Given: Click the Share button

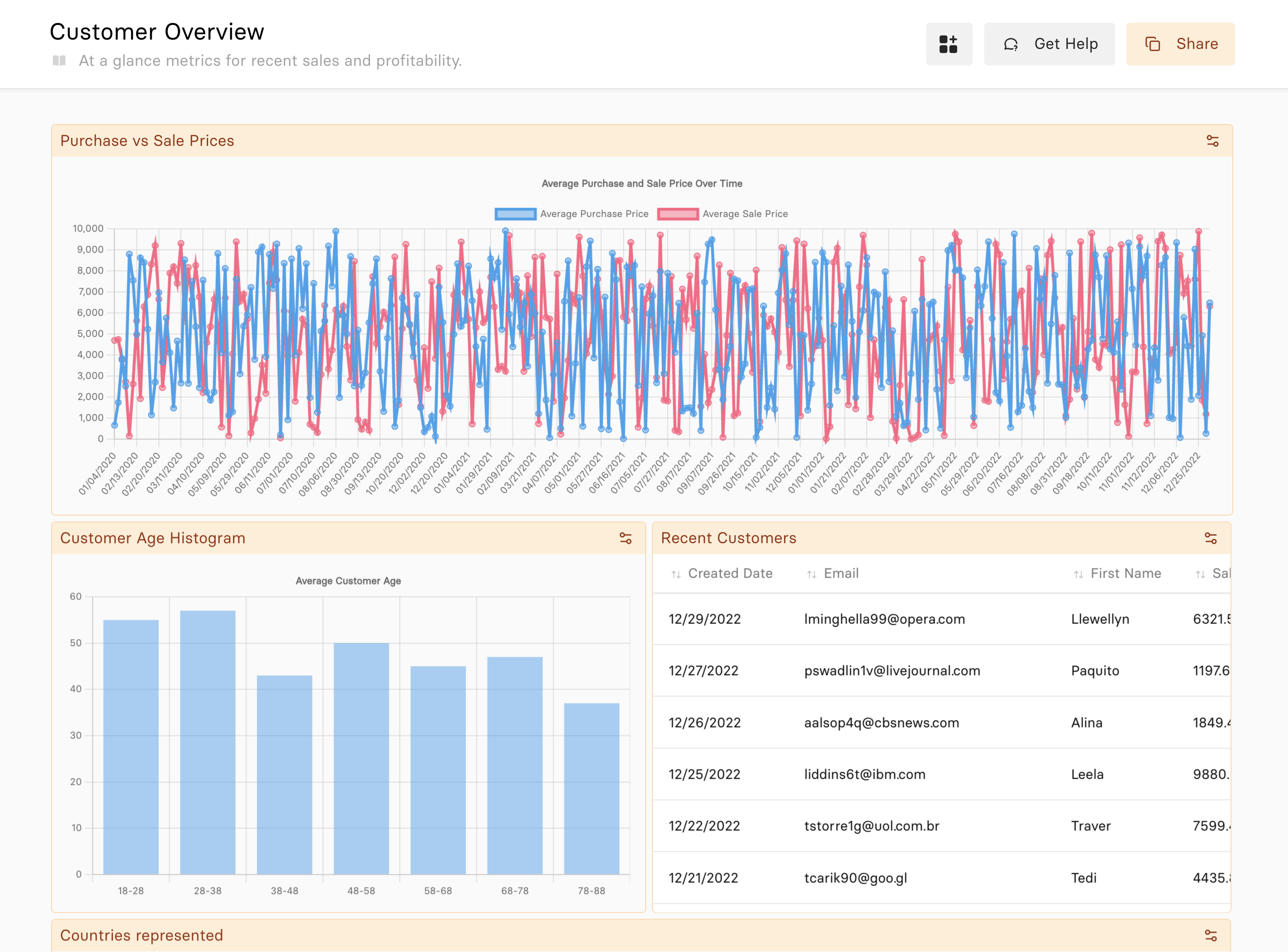Looking at the screenshot, I should 1180,44.
